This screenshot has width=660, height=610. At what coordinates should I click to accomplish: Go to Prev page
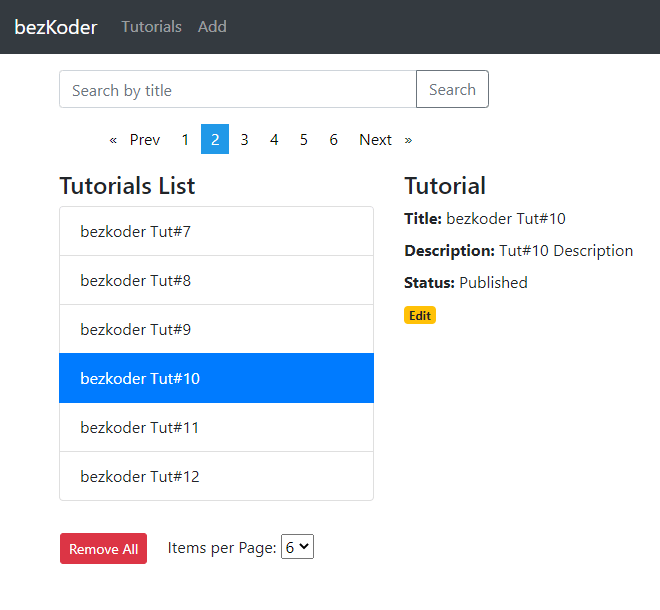click(x=145, y=139)
